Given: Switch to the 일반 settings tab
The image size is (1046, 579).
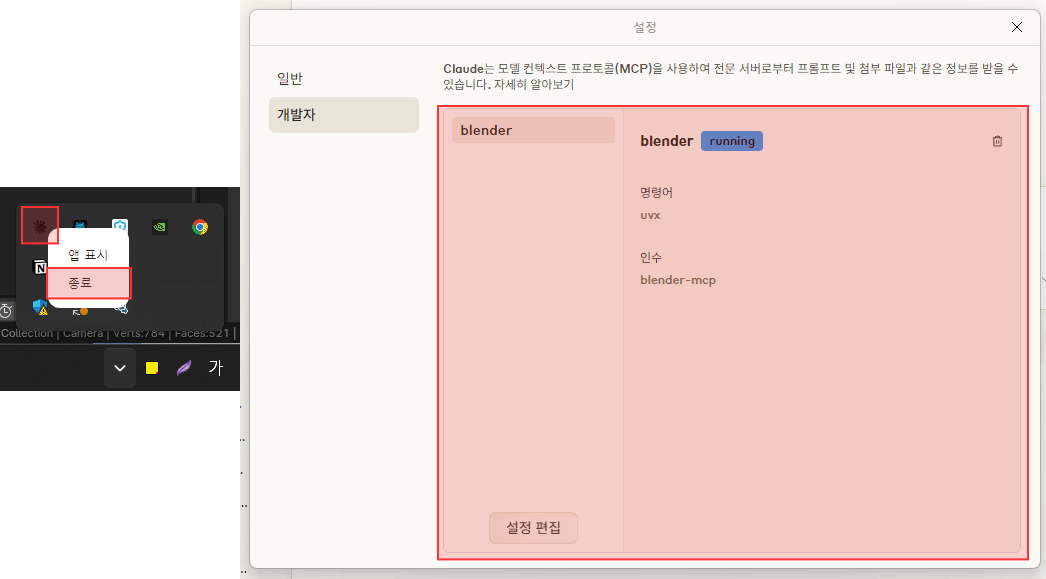Looking at the screenshot, I should pos(290,79).
